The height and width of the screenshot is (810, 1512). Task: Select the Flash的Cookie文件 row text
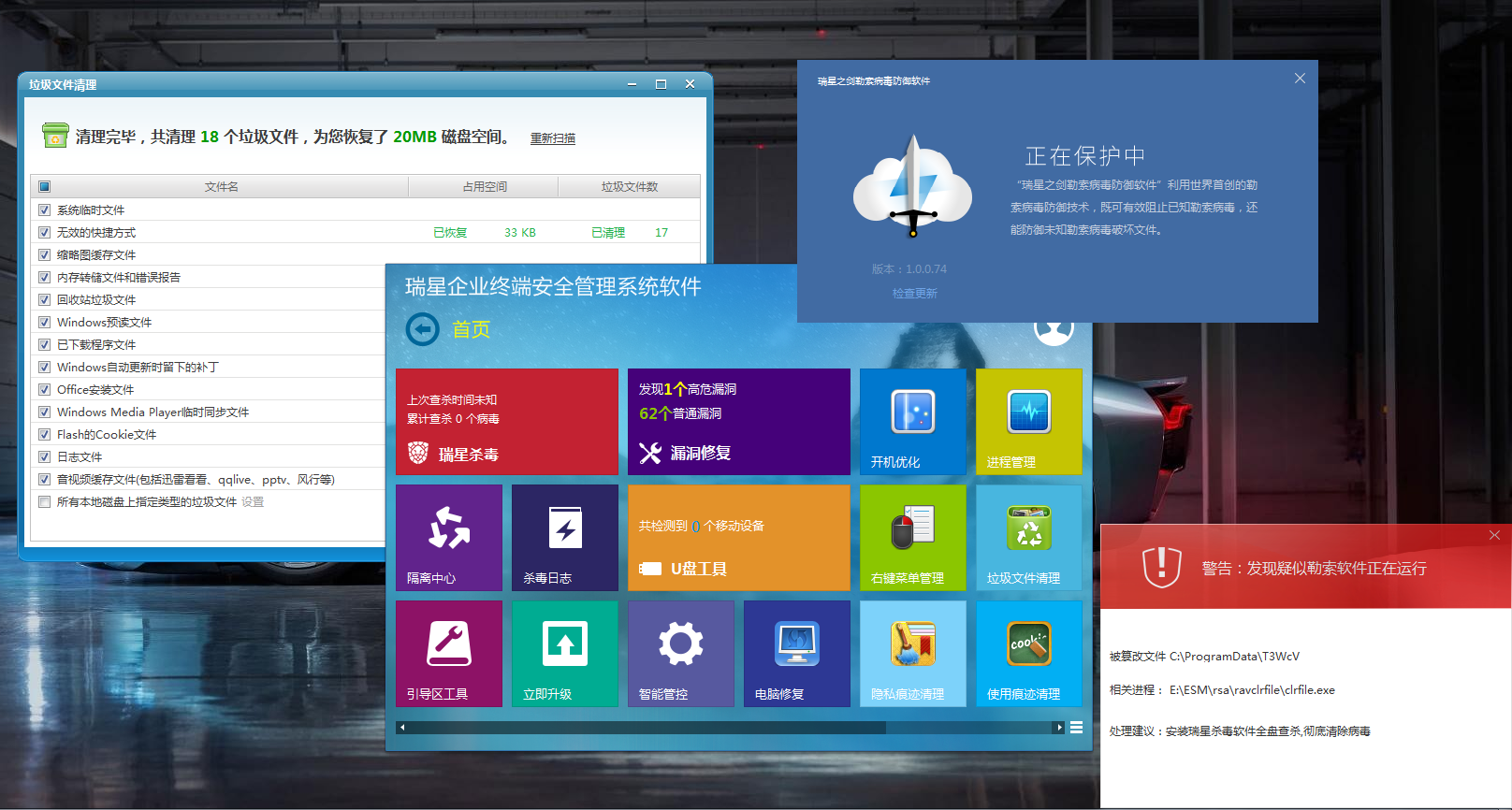coord(107,435)
